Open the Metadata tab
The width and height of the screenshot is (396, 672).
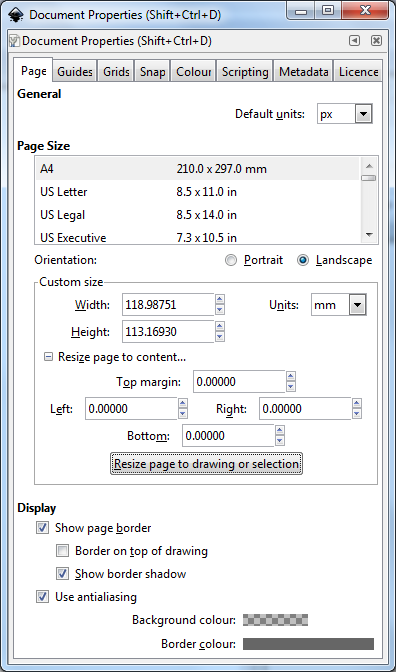(303, 72)
